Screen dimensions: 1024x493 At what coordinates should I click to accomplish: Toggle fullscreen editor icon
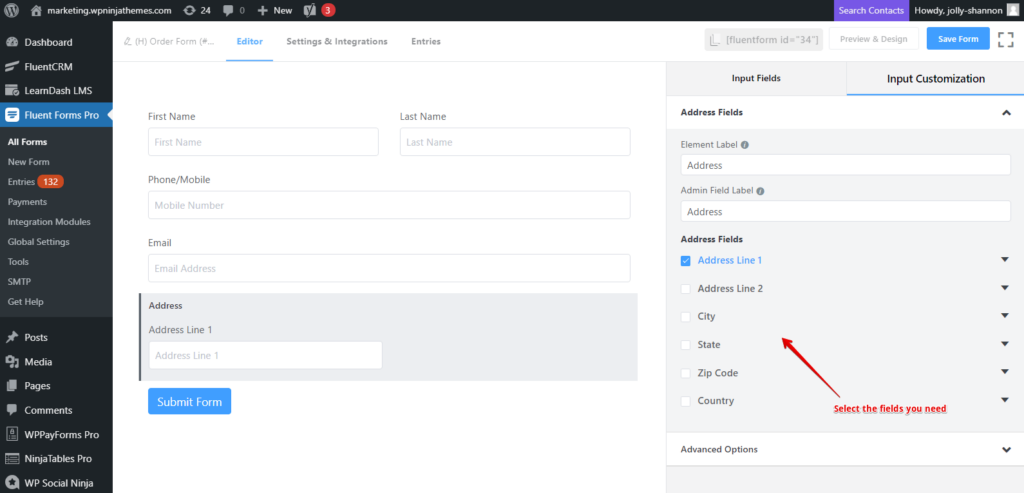point(1006,39)
